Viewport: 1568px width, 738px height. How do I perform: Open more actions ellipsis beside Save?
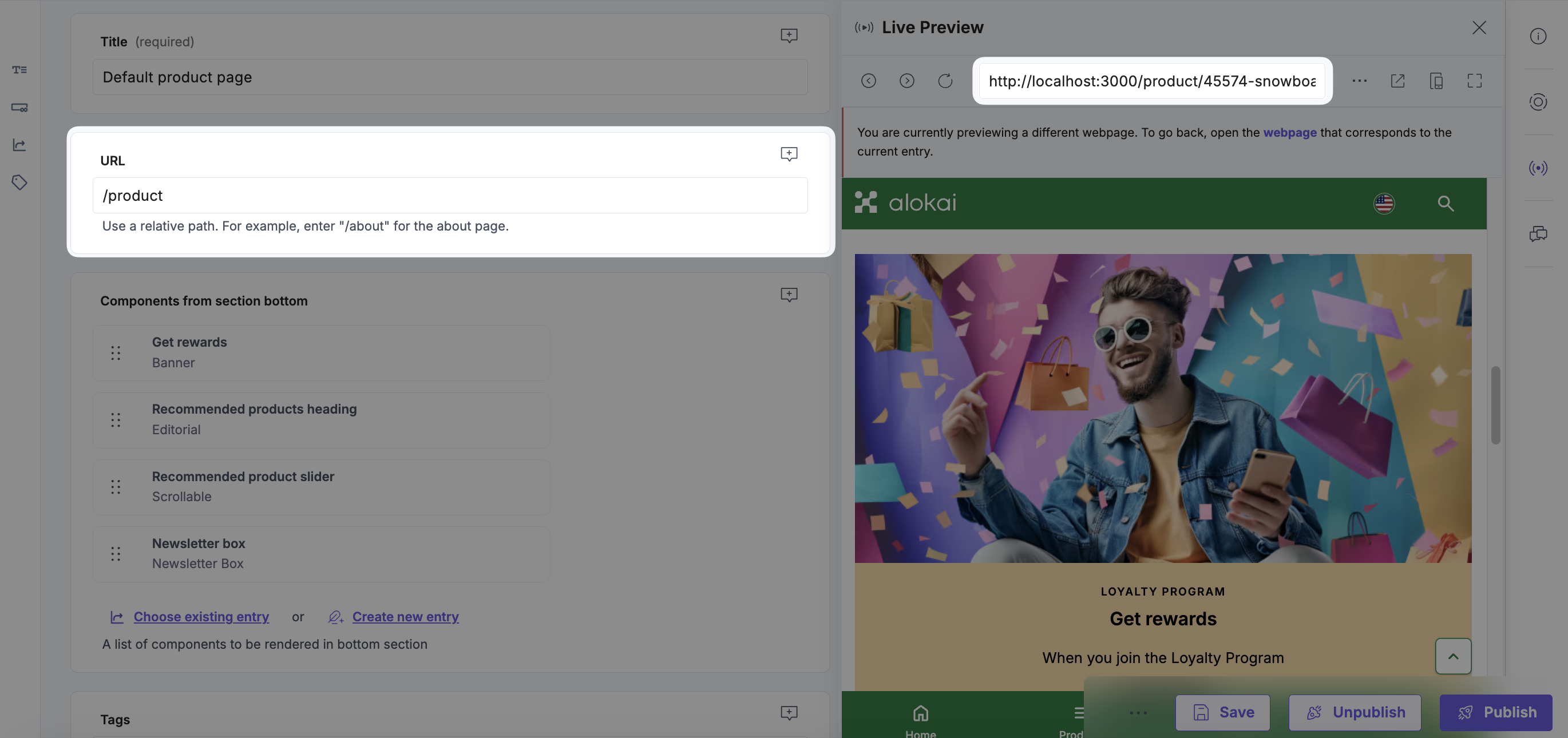click(x=1138, y=712)
